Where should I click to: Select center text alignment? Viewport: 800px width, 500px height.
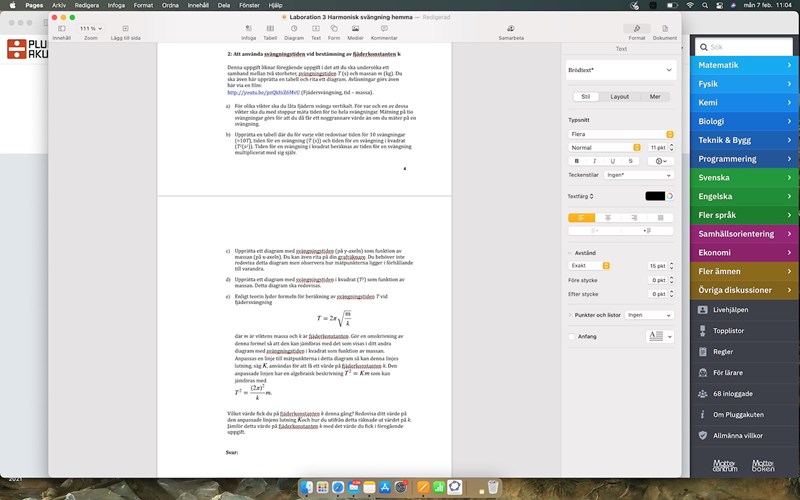pos(607,217)
